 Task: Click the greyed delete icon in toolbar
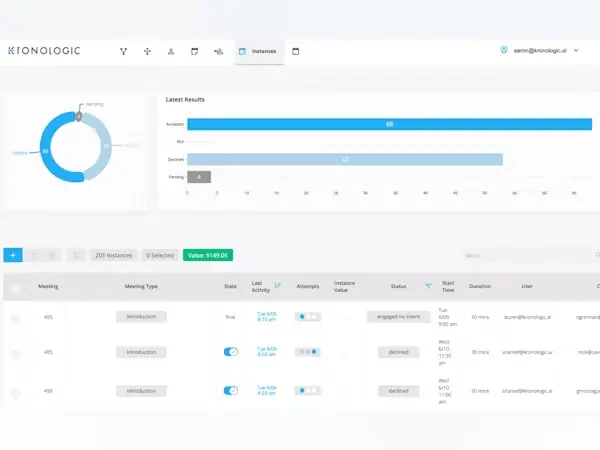point(52,255)
